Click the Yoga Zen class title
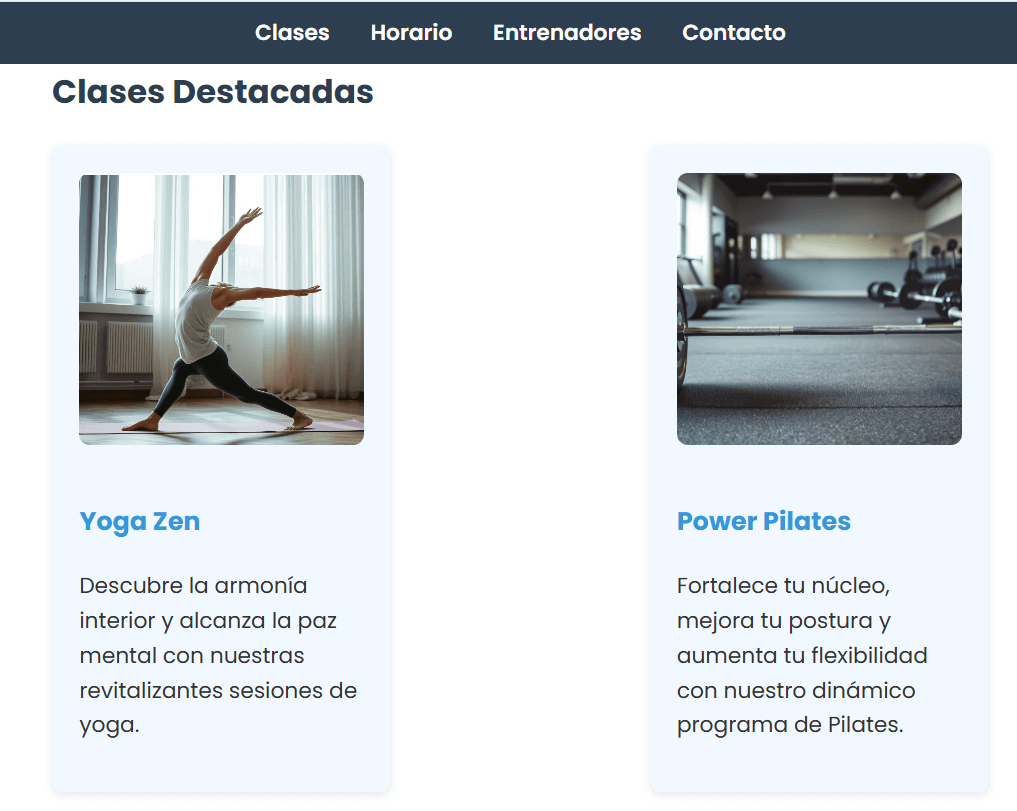 click(139, 522)
